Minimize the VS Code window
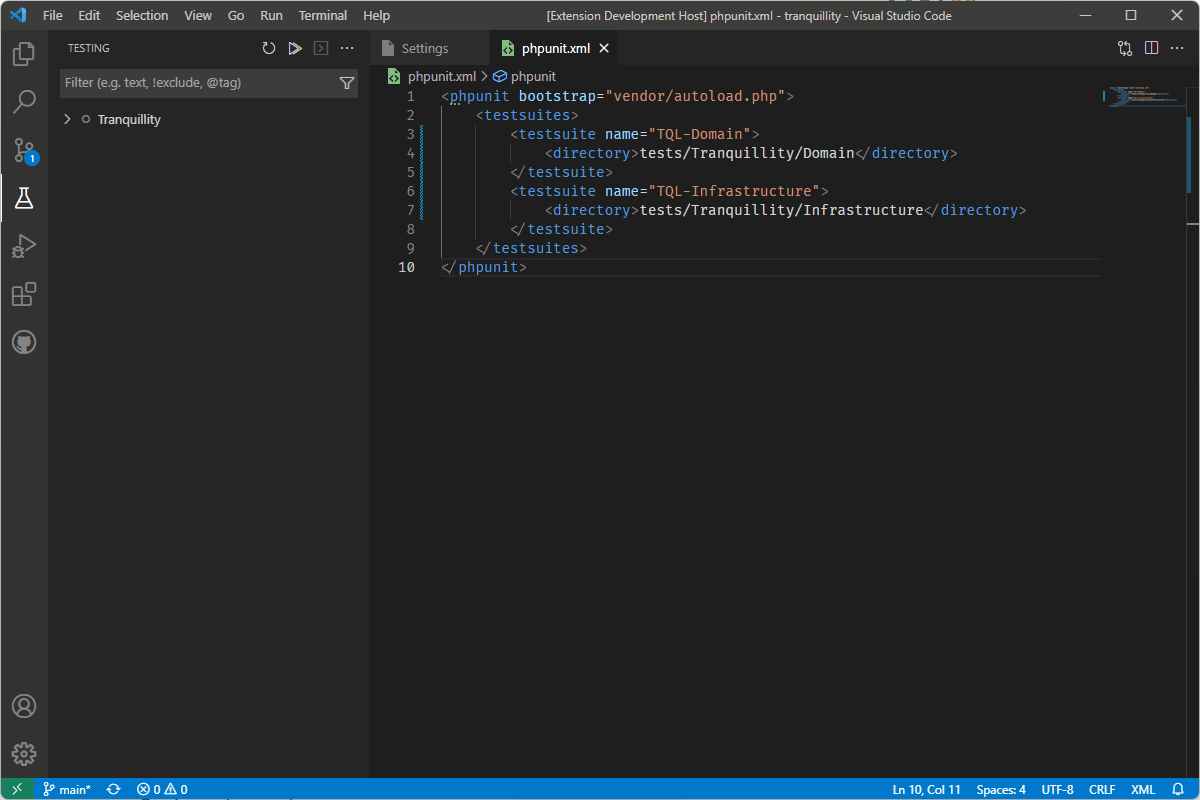The image size is (1200, 800). pos(1085,15)
